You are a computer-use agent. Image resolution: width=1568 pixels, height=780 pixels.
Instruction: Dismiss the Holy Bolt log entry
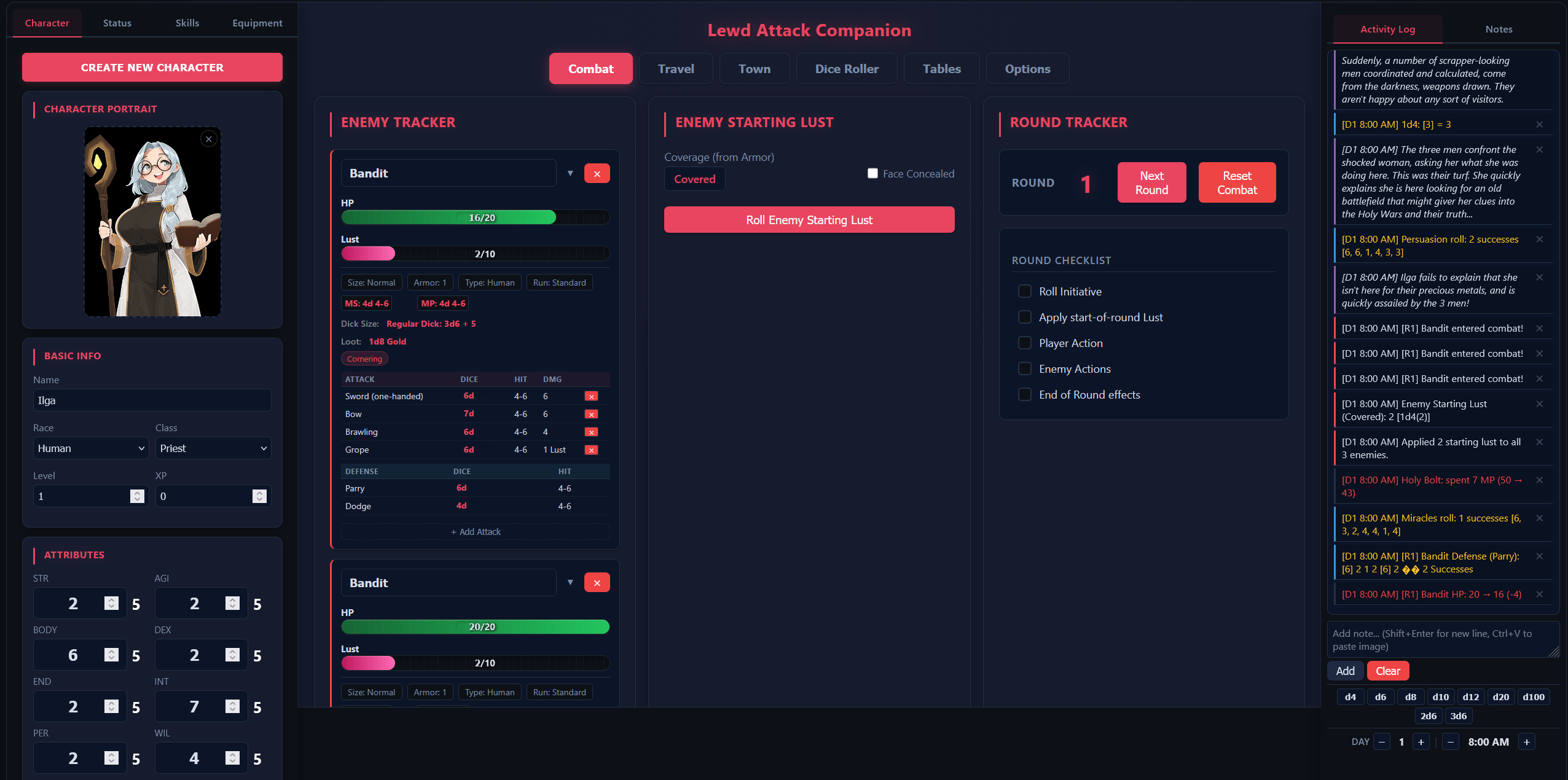click(1539, 480)
